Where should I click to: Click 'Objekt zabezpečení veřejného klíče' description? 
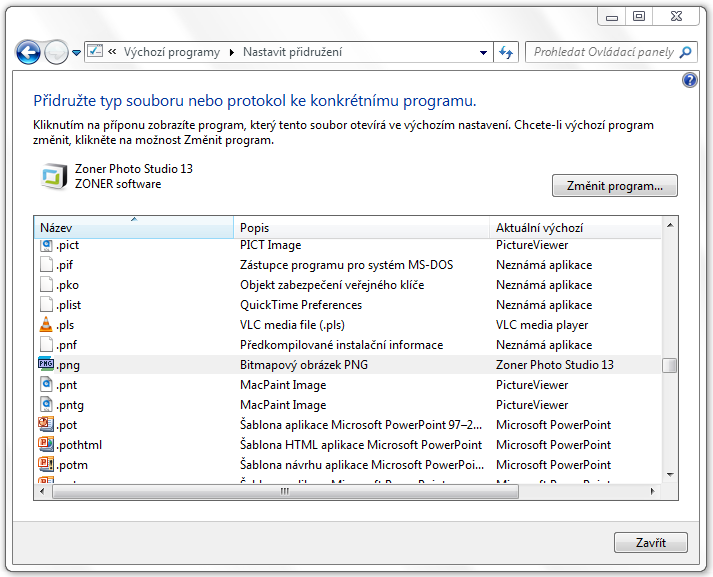click(332, 285)
